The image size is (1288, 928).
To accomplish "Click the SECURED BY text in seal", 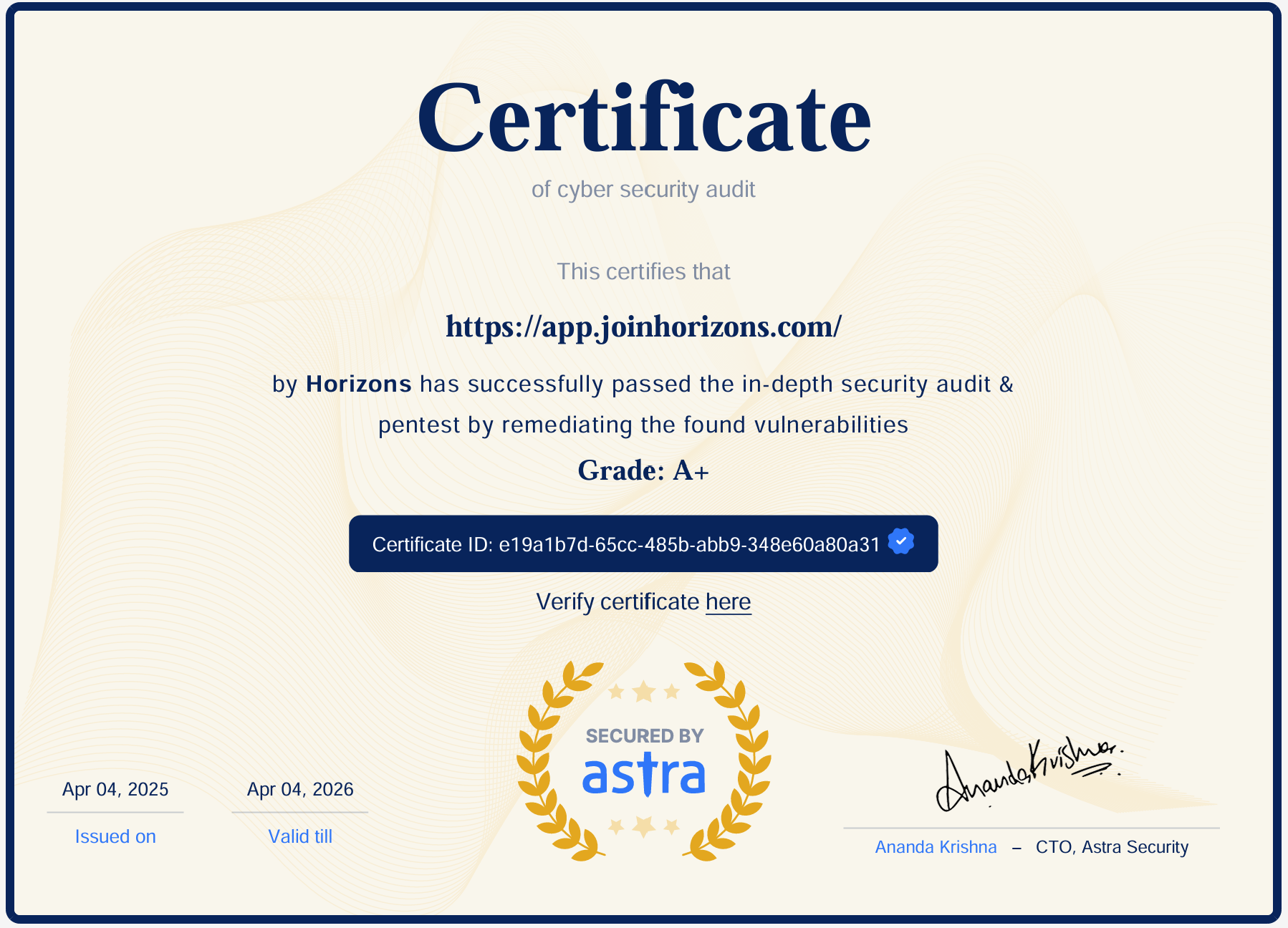I will pos(644,736).
